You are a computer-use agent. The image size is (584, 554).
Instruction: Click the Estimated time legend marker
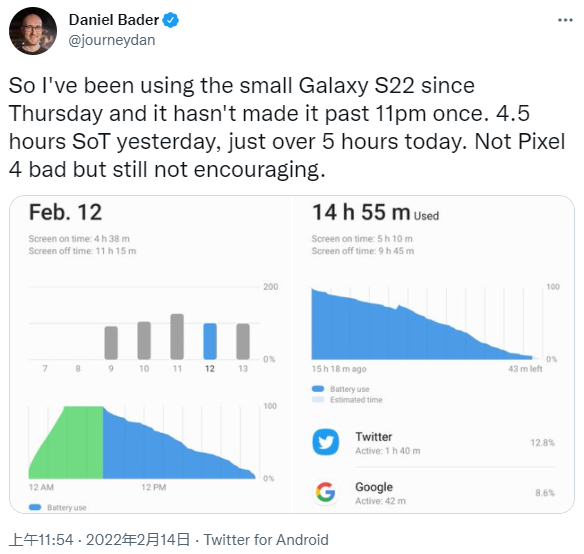318,400
